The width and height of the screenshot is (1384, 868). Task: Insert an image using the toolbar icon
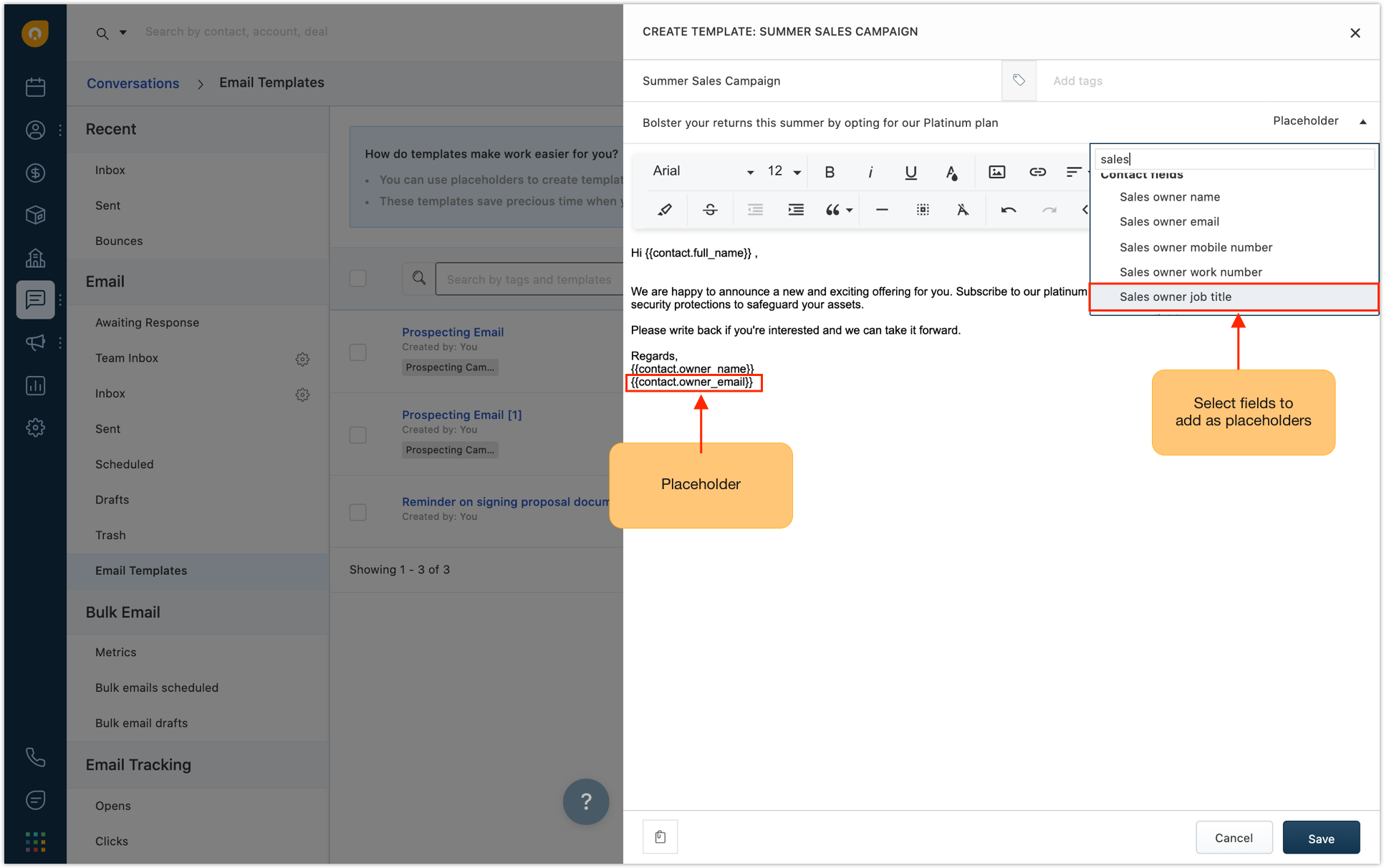pyautogui.click(x=996, y=172)
